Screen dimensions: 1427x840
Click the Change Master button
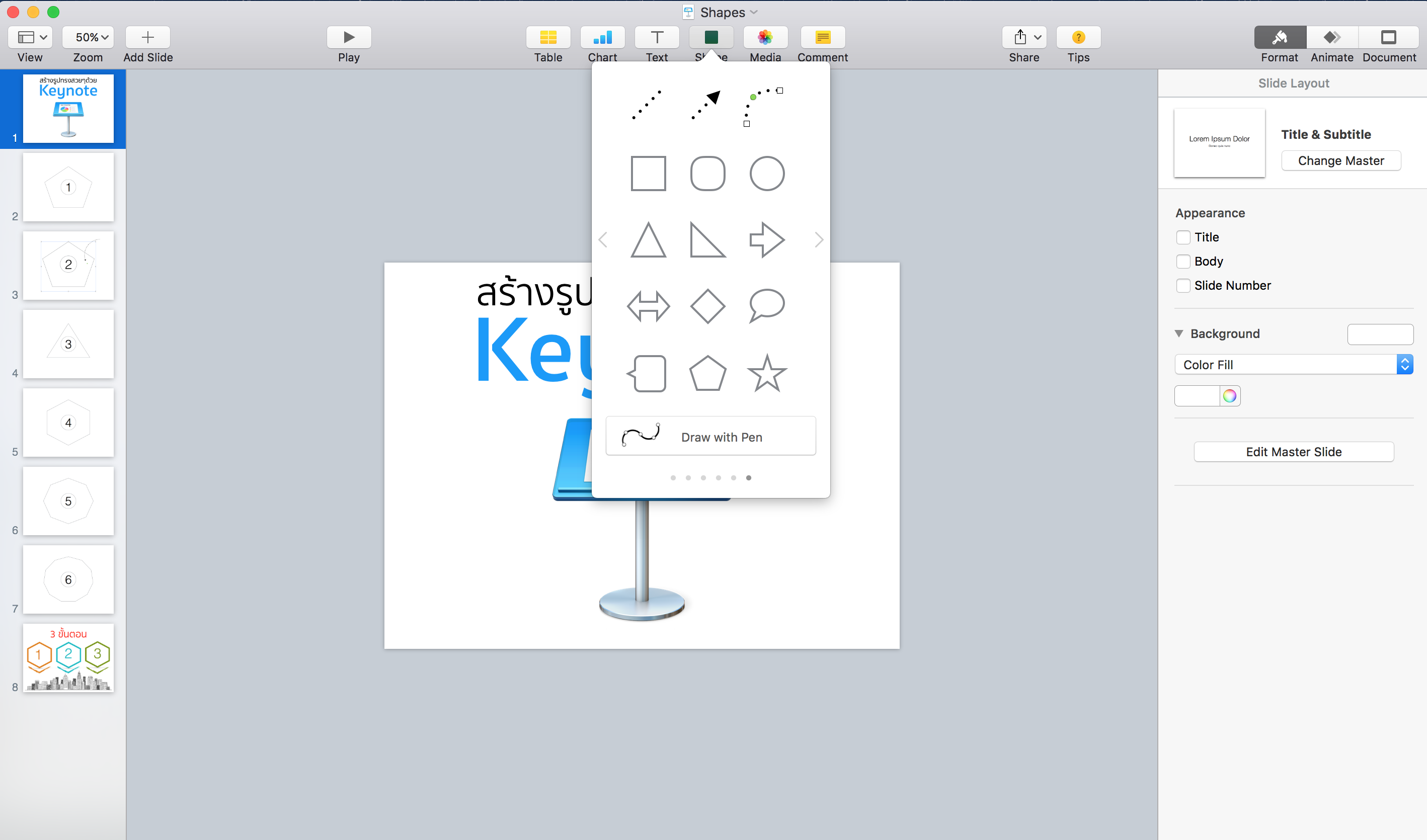1340,160
